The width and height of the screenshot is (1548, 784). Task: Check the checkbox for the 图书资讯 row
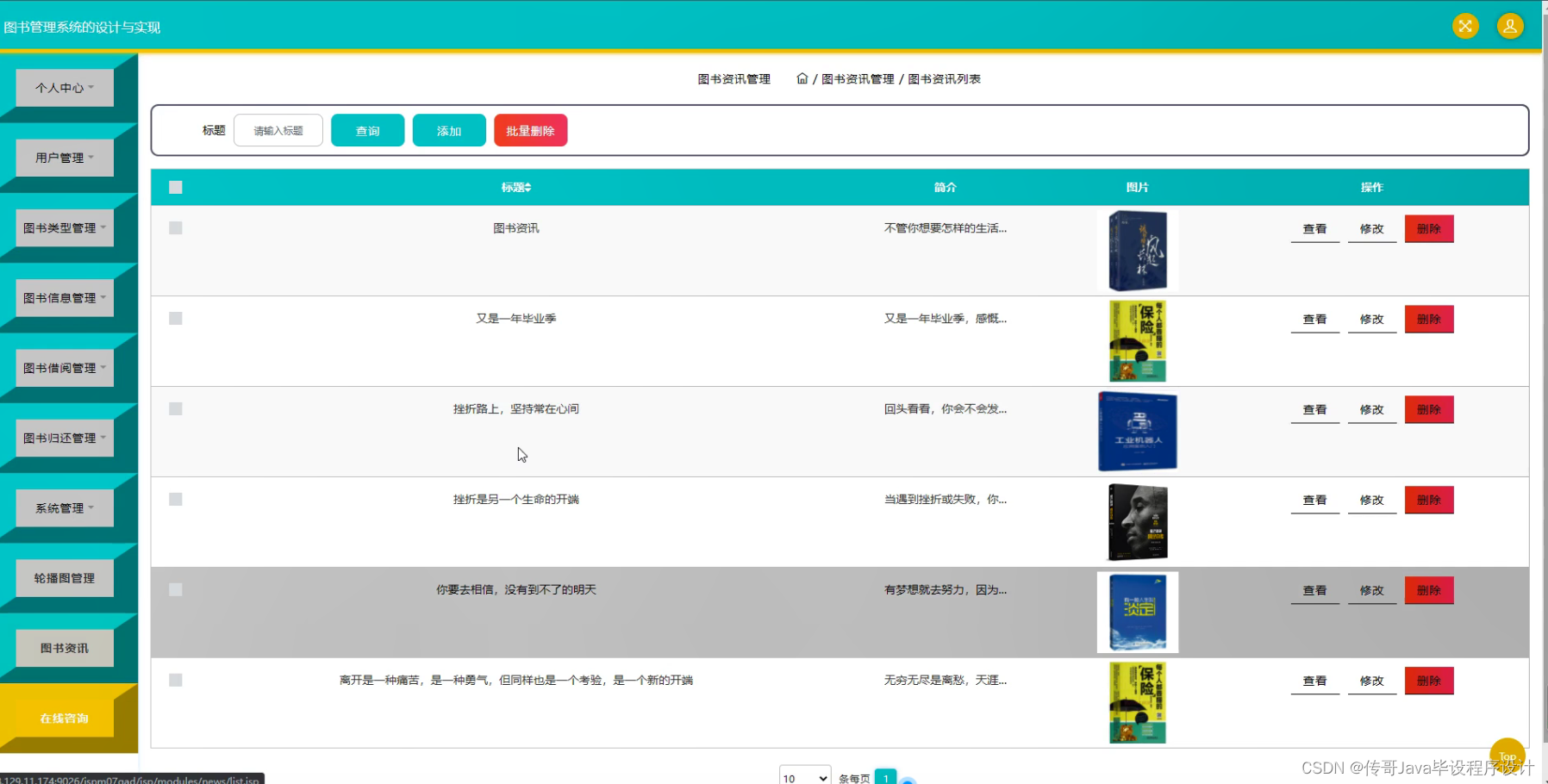pyautogui.click(x=175, y=228)
